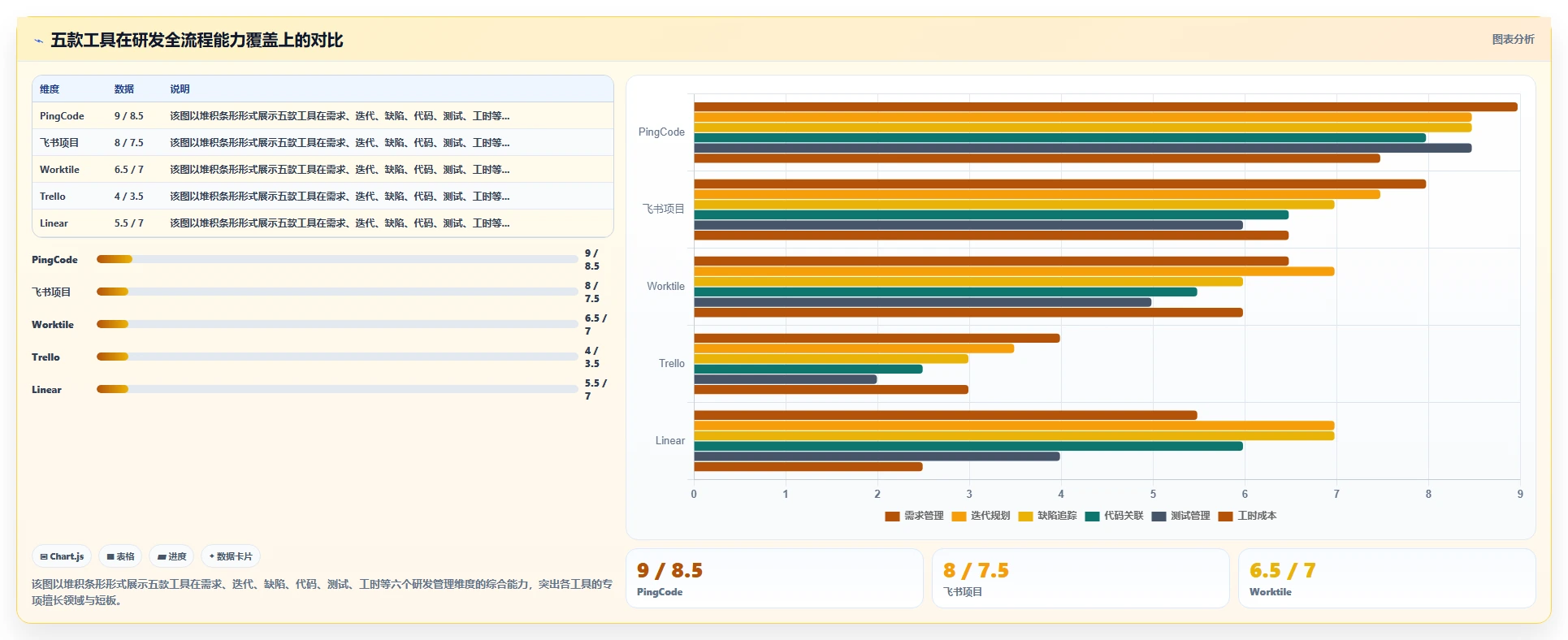Click the chart description paragraph below the tags
Screen dimensions: 1568x640
coord(322,592)
